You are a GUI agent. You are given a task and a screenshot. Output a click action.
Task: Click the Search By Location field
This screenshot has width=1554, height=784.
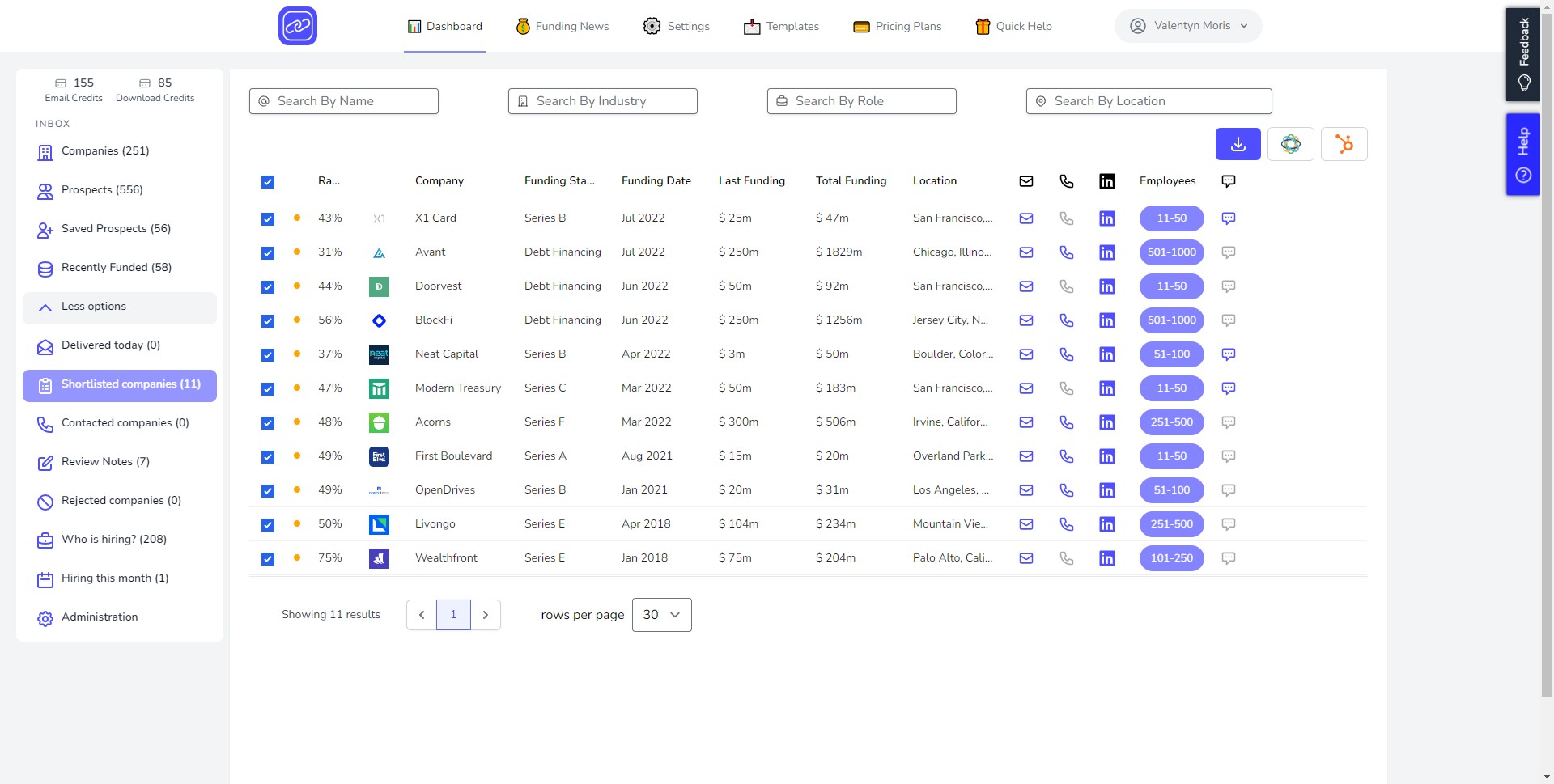coord(1149,101)
